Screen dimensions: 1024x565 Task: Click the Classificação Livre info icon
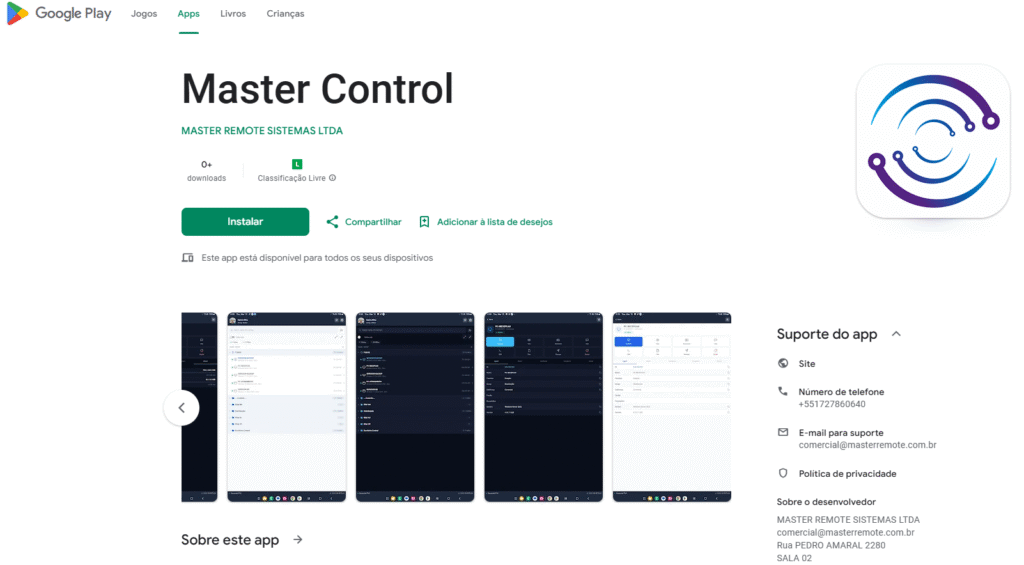click(333, 178)
